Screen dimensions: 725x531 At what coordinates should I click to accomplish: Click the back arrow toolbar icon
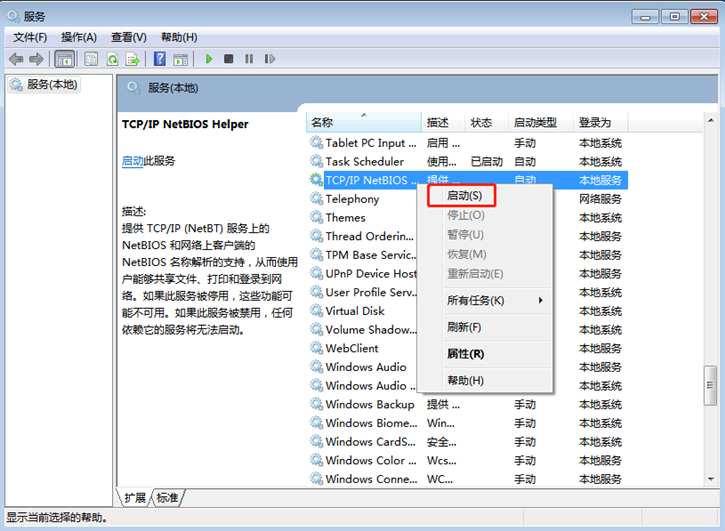(x=16, y=59)
